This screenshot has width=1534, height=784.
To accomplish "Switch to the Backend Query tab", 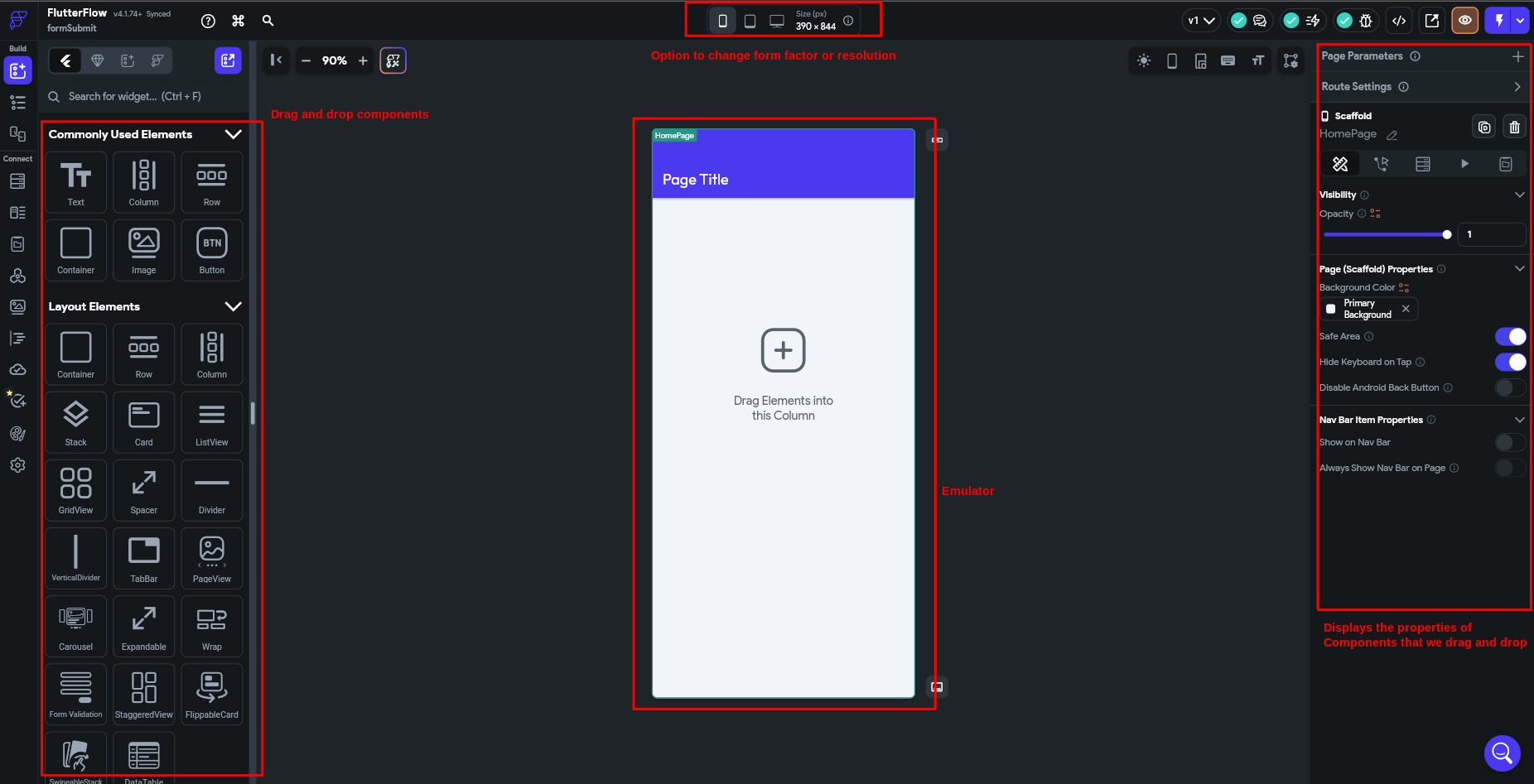I will pyautogui.click(x=1423, y=164).
